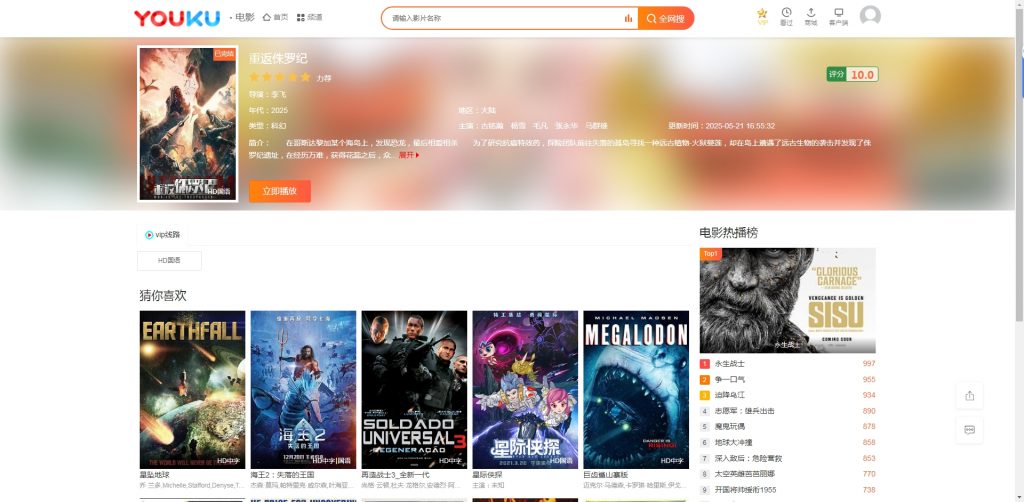
Task: Click the vip线路 play circle icon
Action: [x=149, y=235]
